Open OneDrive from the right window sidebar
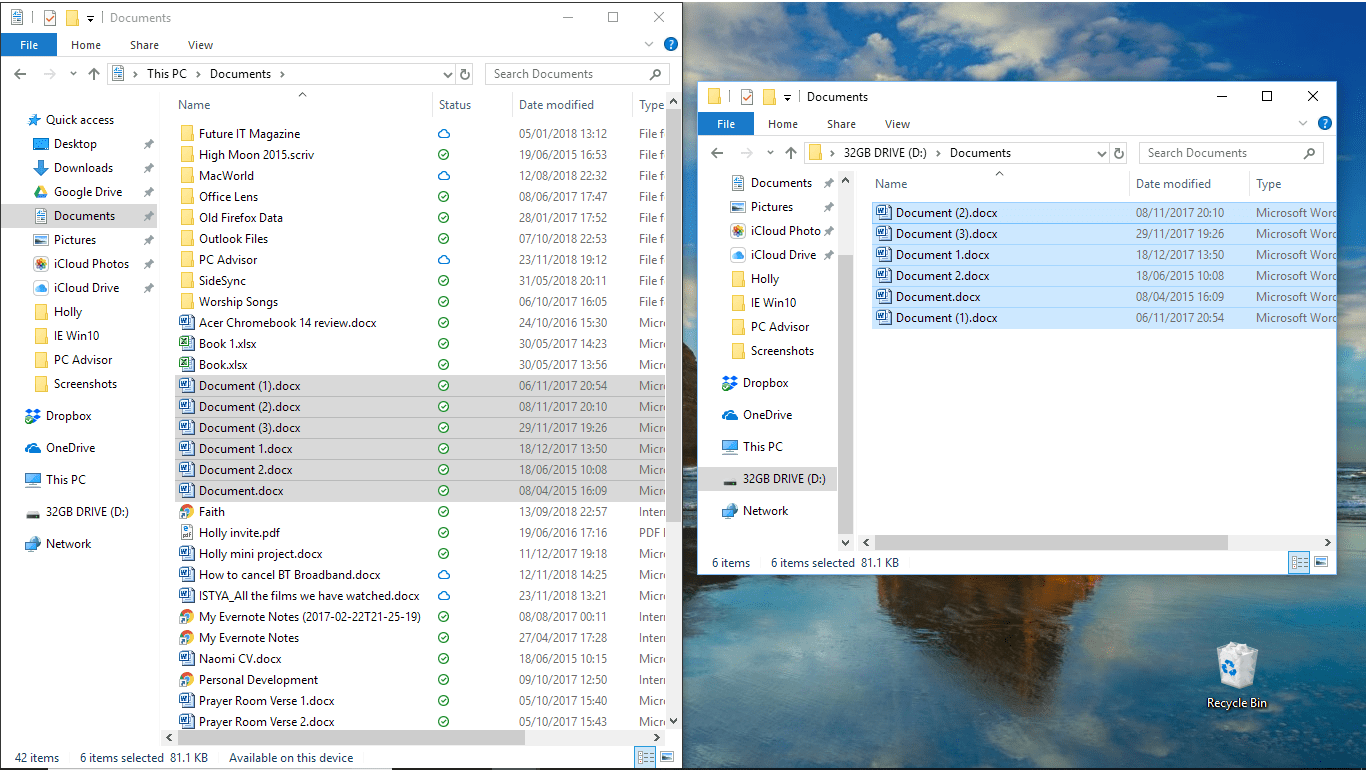The image size is (1368, 770). click(x=766, y=414)
